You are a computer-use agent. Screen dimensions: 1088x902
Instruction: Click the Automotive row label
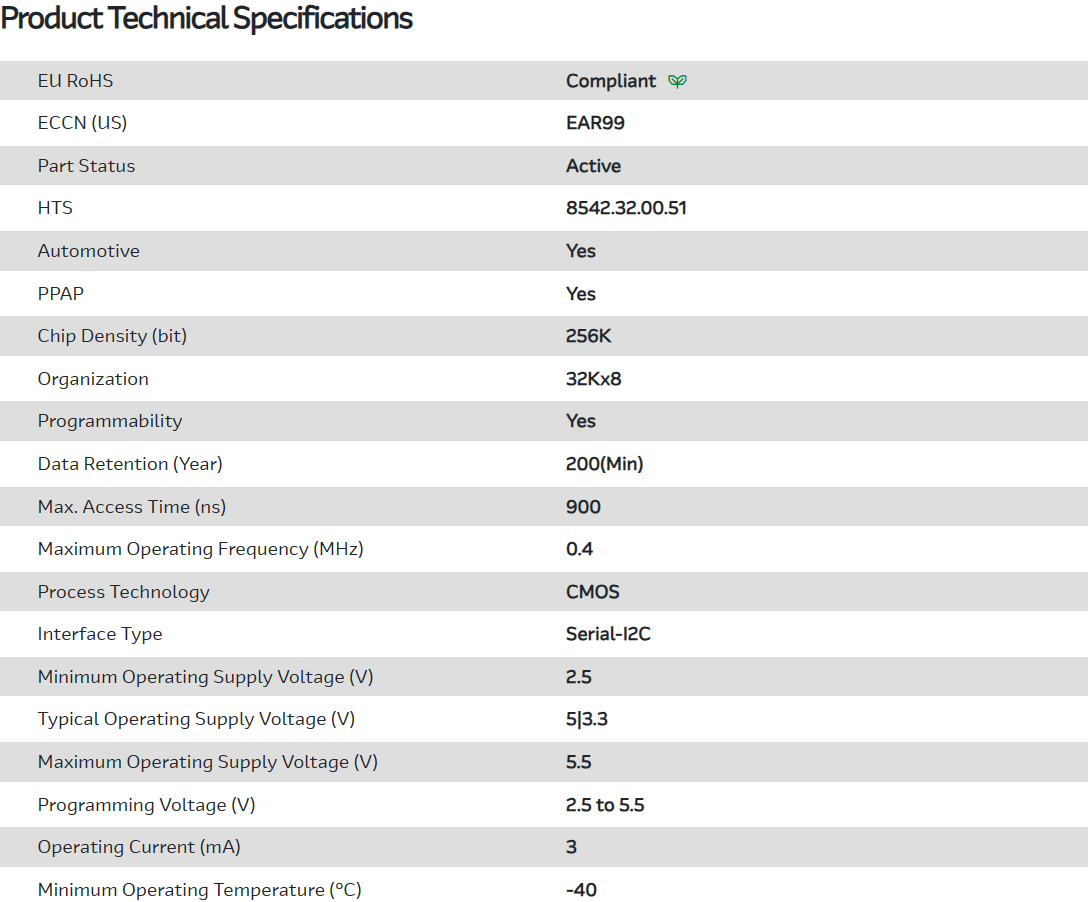coord(89,251)
